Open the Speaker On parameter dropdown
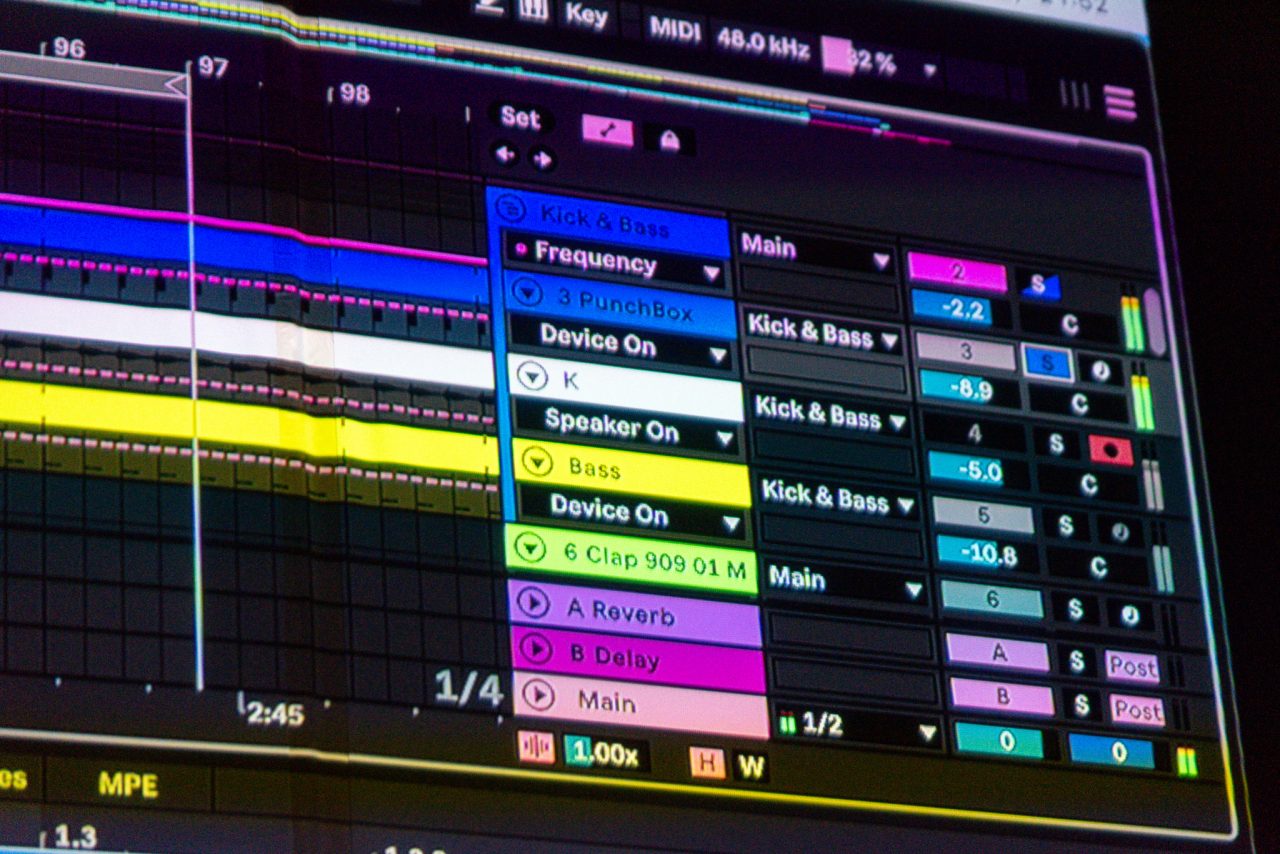1280x854 pixels. (x=725, y=438)
